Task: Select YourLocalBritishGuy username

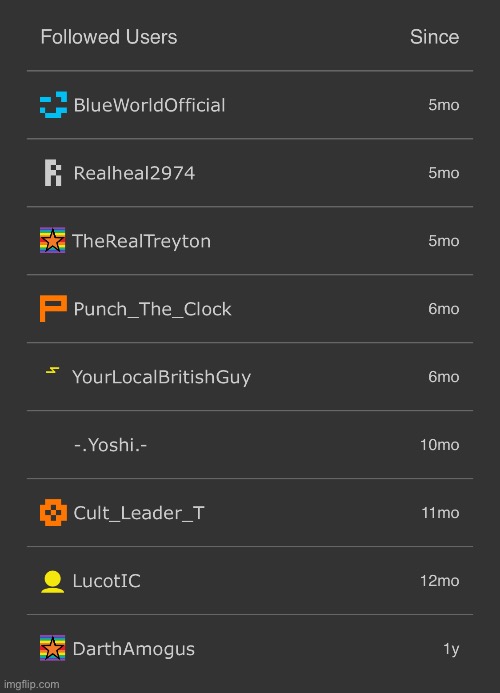Action: coord(161,377)
